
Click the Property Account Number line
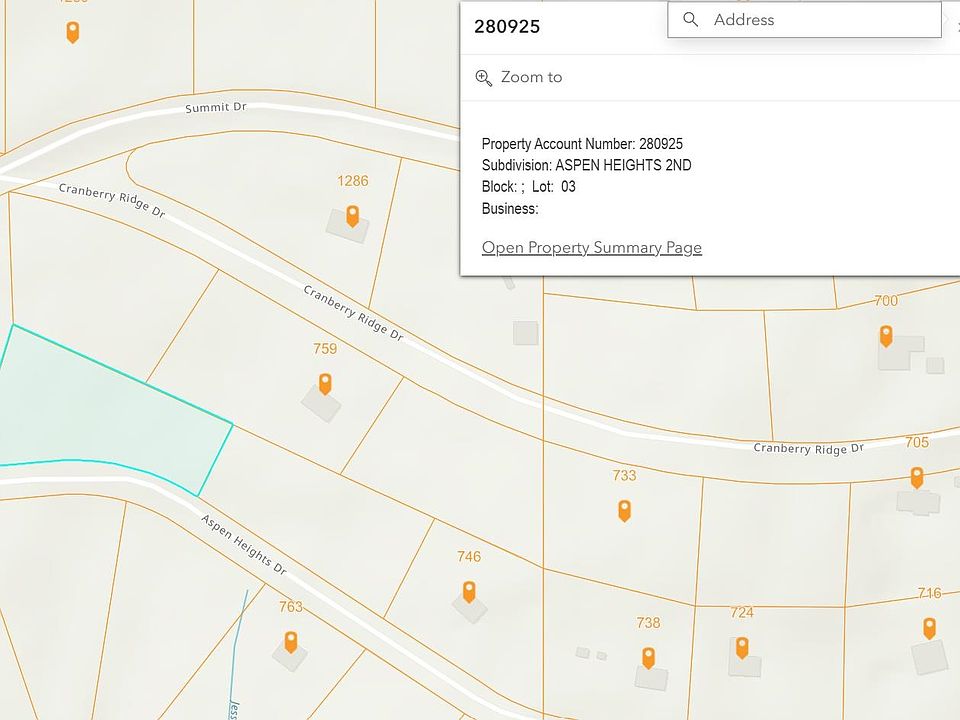pyautogui.click(x=582, y=144)
